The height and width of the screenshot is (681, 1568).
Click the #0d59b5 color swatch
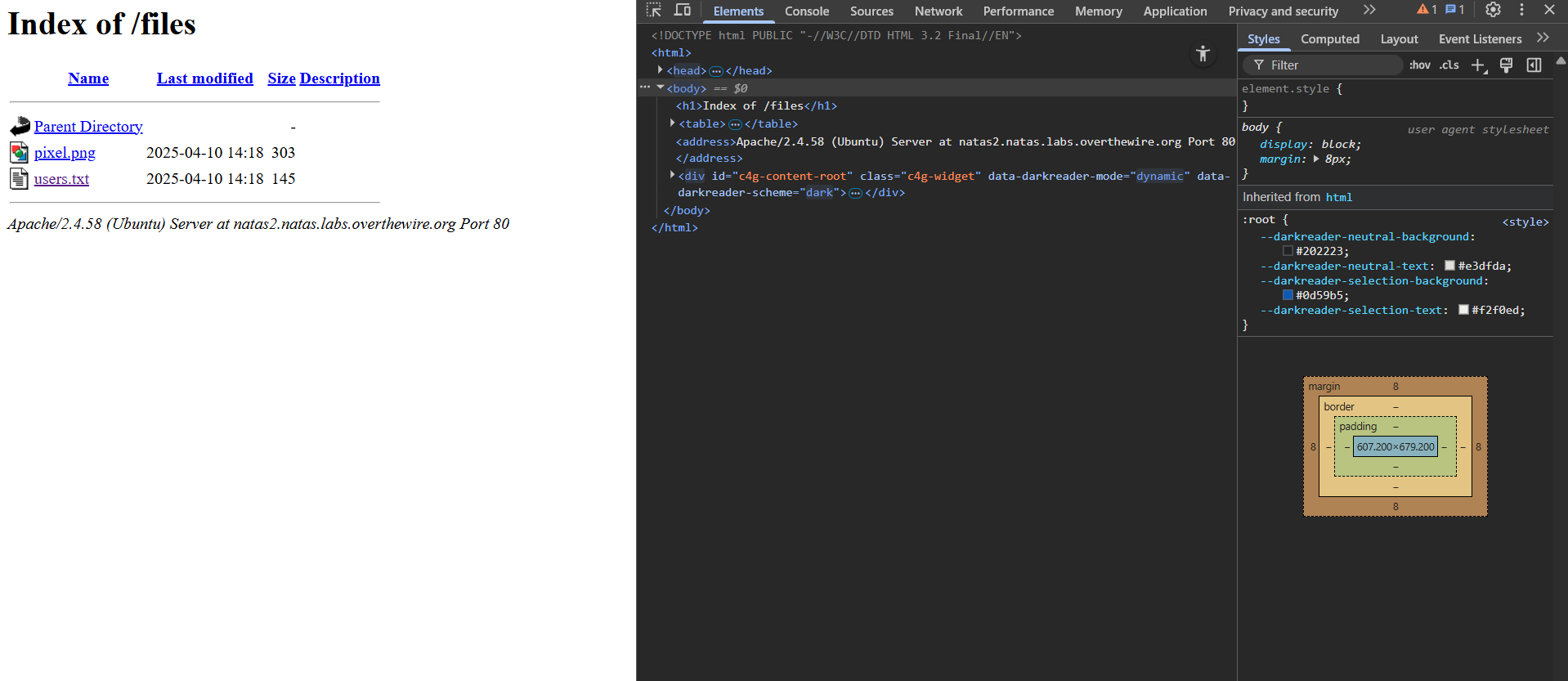1288,295
